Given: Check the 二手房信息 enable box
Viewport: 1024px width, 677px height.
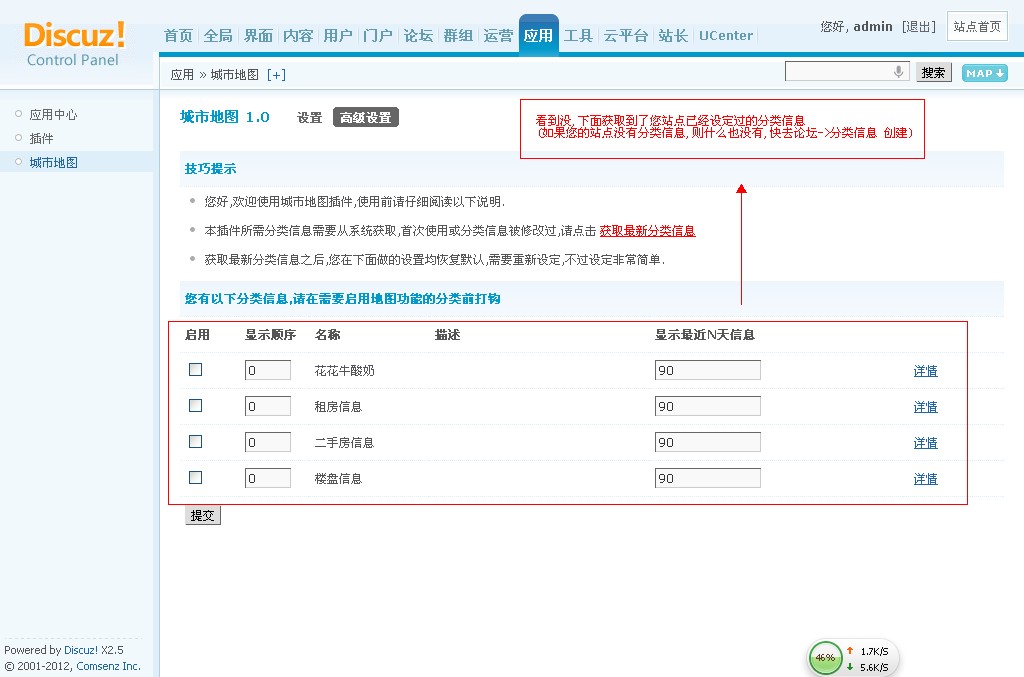Looking at the screenshot, I should [196, 442].
